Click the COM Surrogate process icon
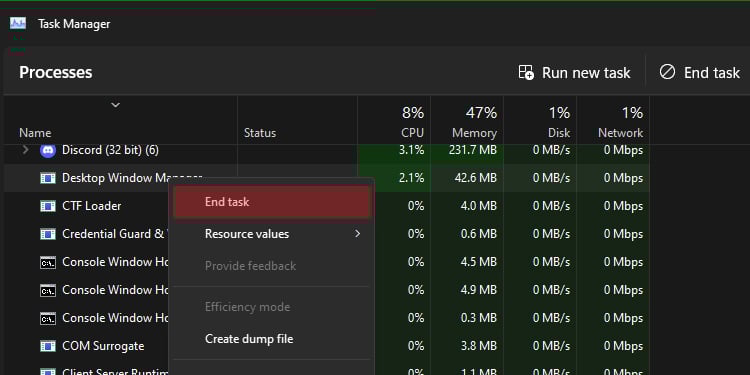 [47, 346]
